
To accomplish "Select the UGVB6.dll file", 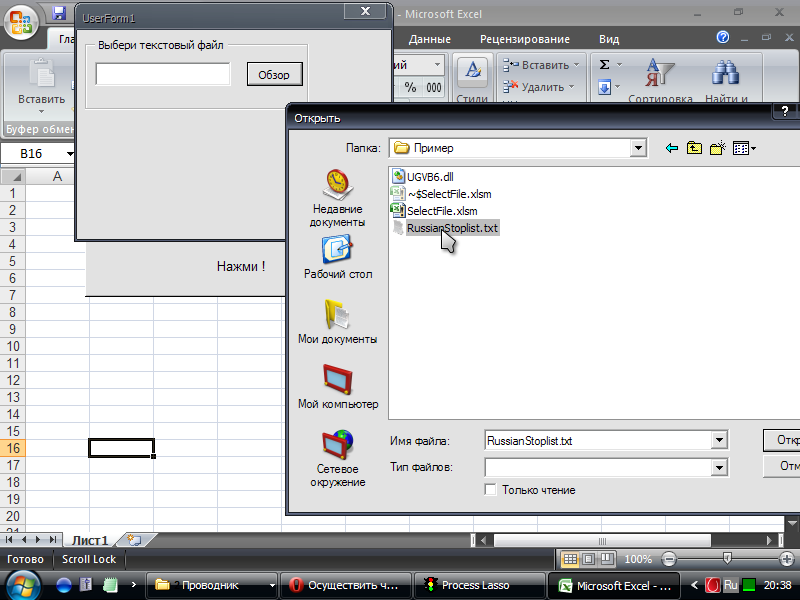I will click(x=422, y=177).
